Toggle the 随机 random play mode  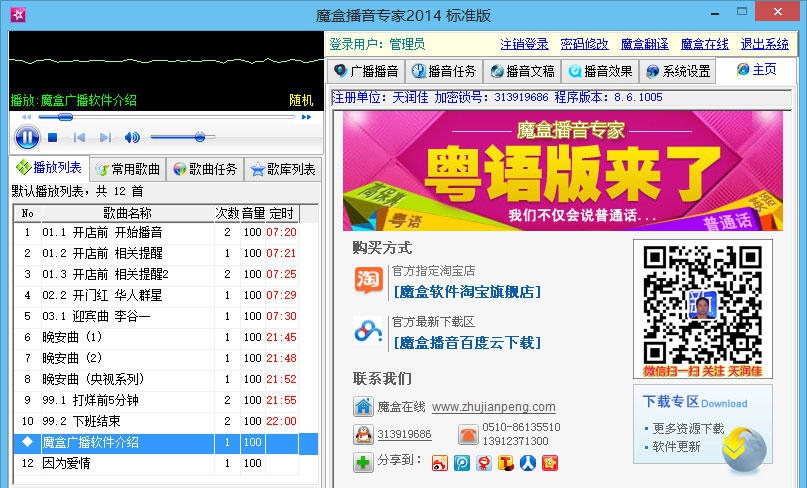tap(301, 100)
